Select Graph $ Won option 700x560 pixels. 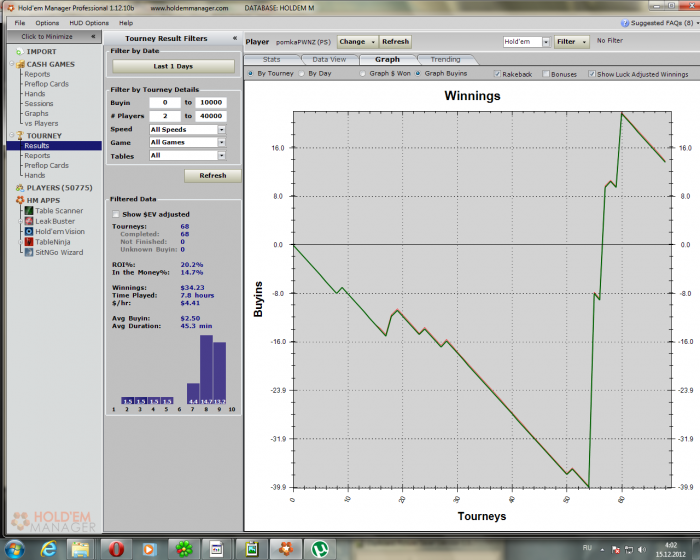click(366, 73)
